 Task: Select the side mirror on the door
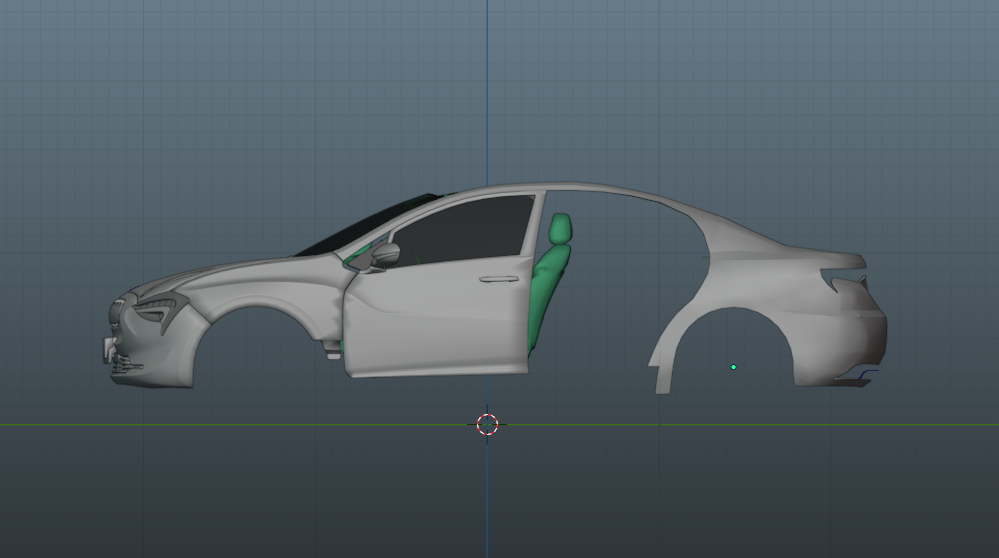click(x=385, y=255)
